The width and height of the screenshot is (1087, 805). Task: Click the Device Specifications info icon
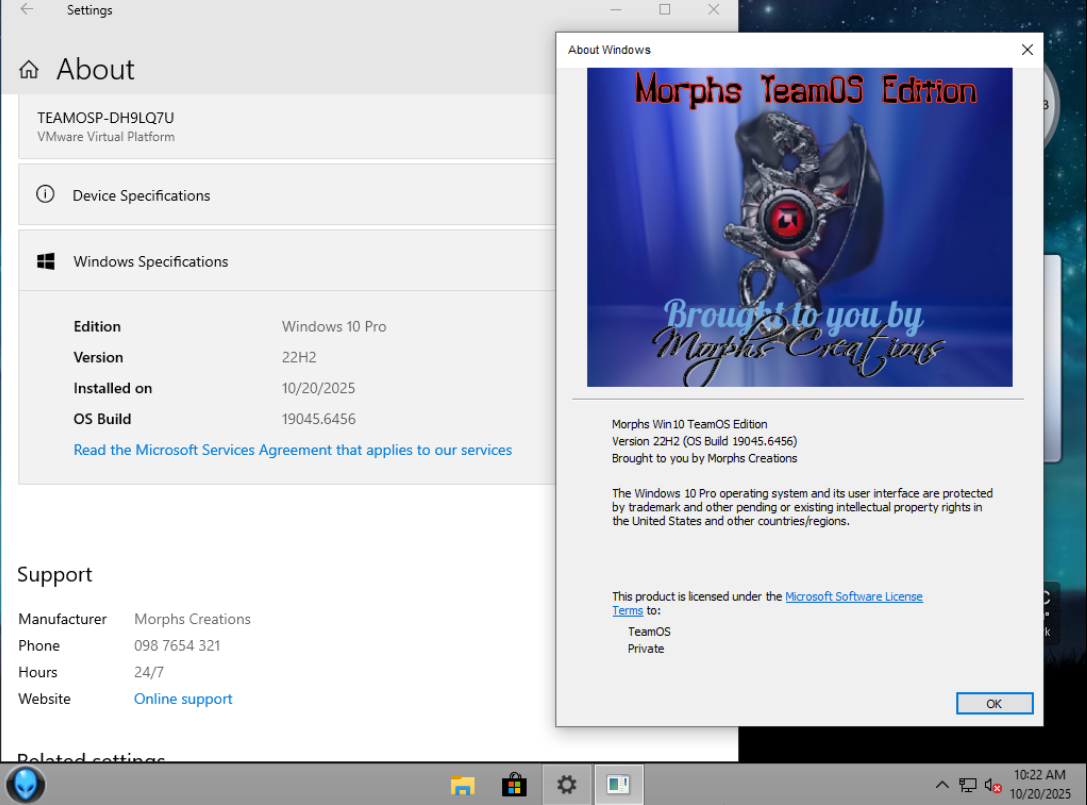(x=45, y=194)
